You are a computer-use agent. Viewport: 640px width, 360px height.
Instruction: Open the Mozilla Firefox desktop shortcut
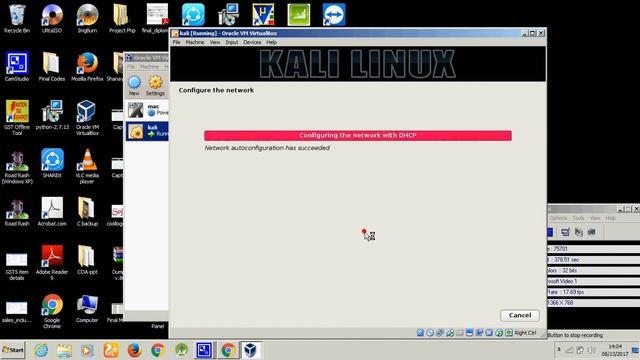tap(87, 67)
